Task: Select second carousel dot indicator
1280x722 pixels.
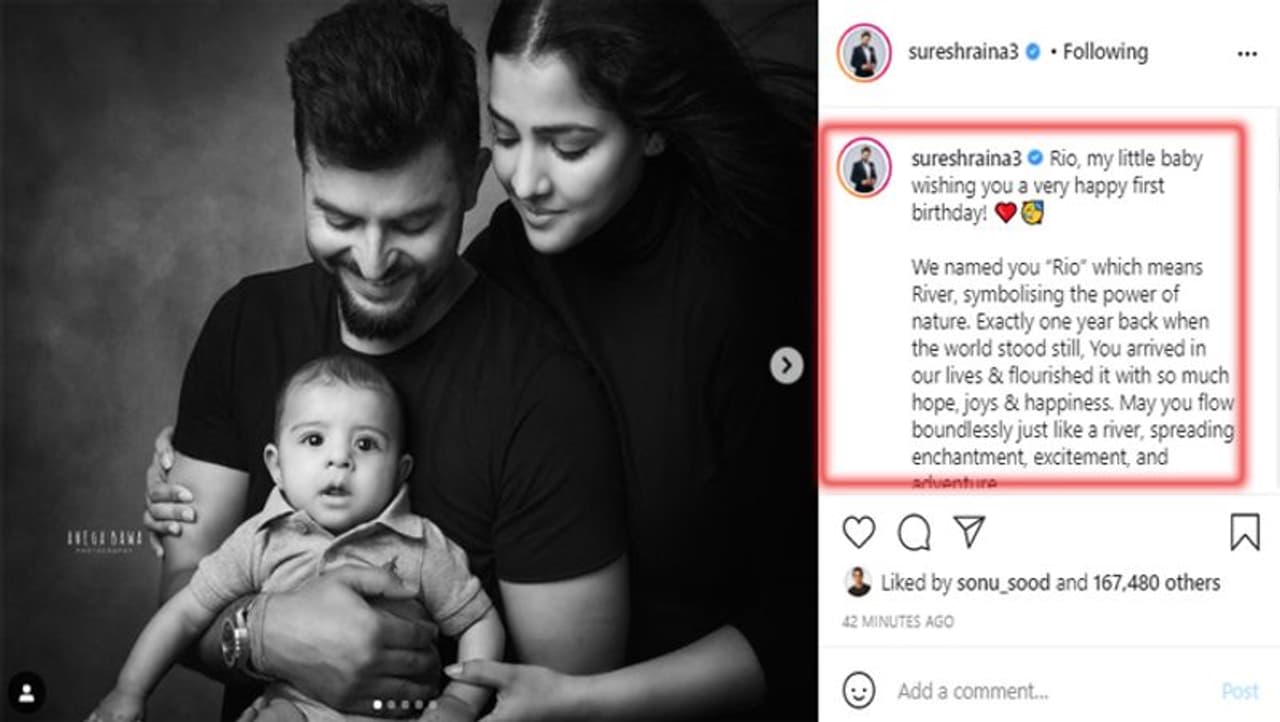Action: [x=391, y=705]
